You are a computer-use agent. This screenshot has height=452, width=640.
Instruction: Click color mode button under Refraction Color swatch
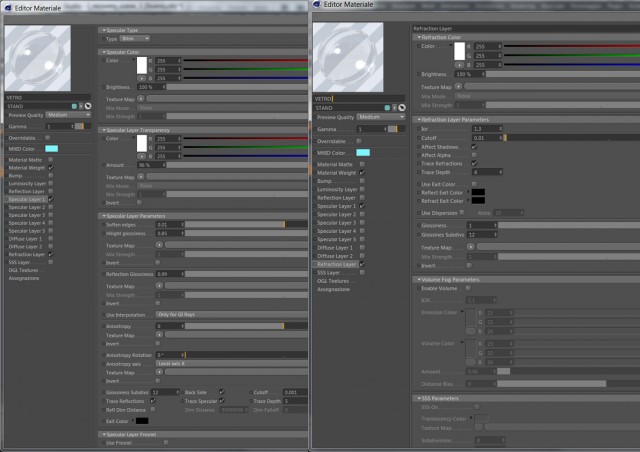459,65
